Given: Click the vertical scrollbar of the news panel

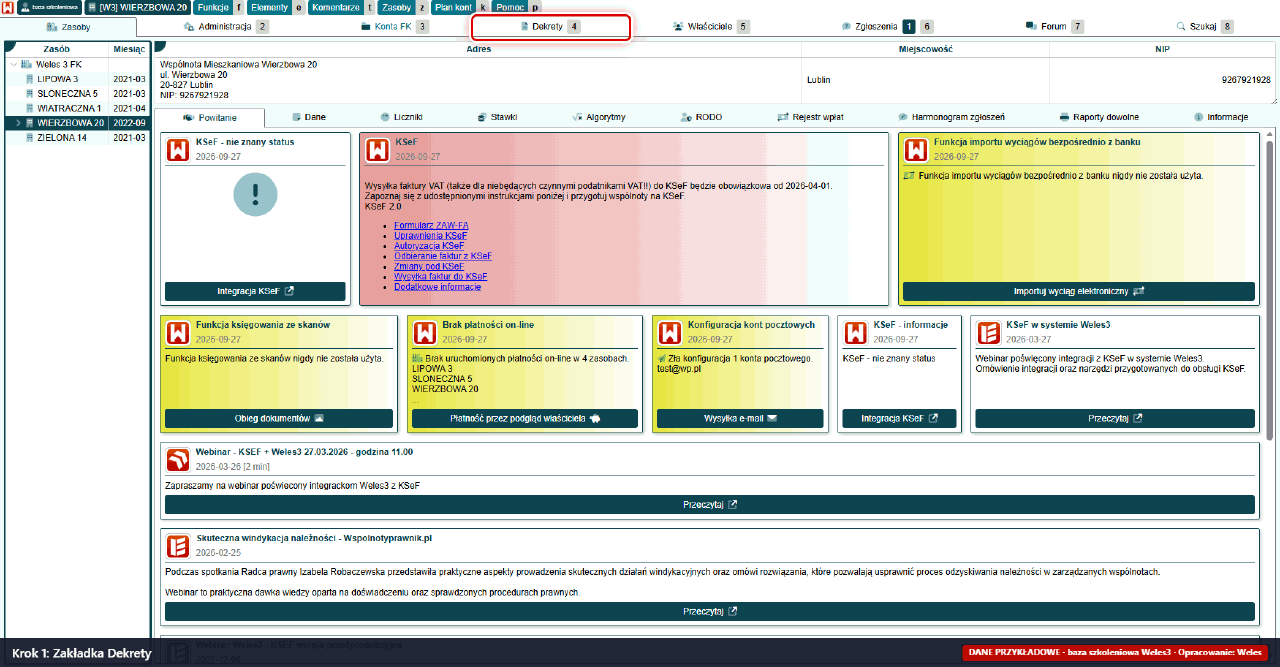Looking at the screenshot, I should click(1270, 290).
